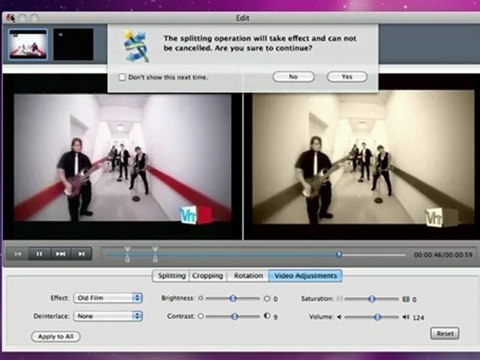Select the first clip thumbnail

28,44
